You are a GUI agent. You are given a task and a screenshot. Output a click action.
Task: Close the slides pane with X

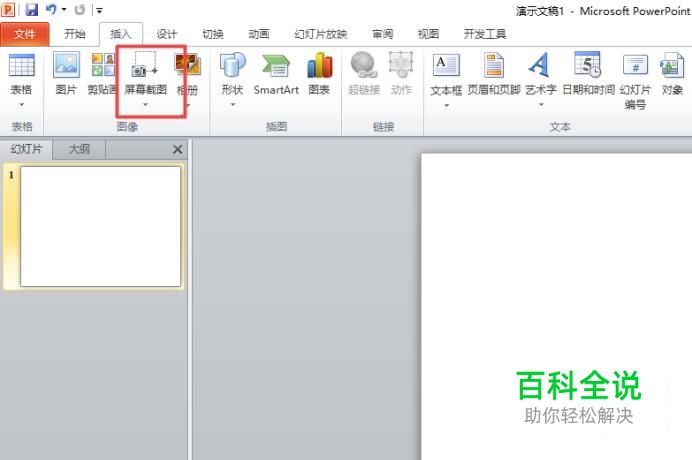[177, 150]
